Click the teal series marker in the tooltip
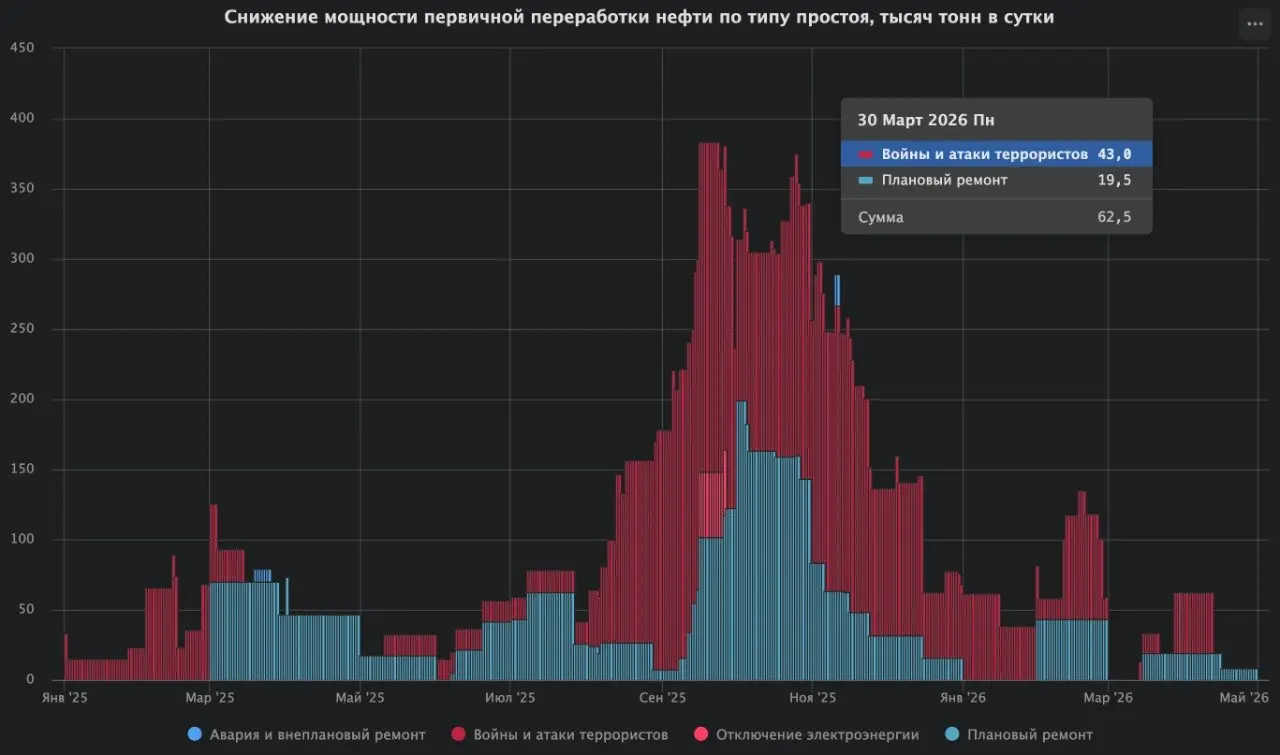This screenshot has width=1280, height=755. tap(866, 181)
